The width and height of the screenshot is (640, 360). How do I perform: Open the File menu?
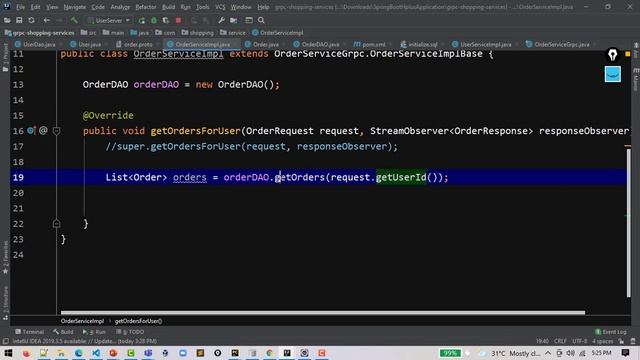coord(20,7)
